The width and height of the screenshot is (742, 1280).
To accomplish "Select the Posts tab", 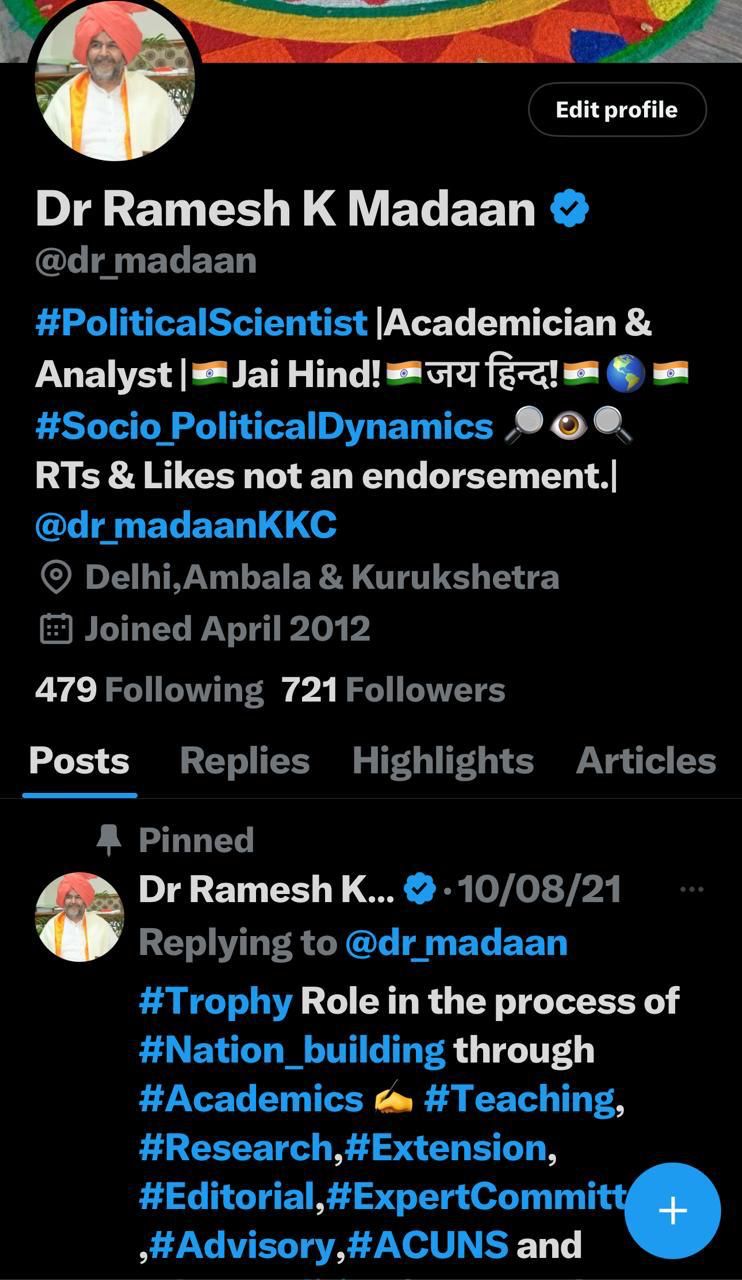I will (79, 761).
